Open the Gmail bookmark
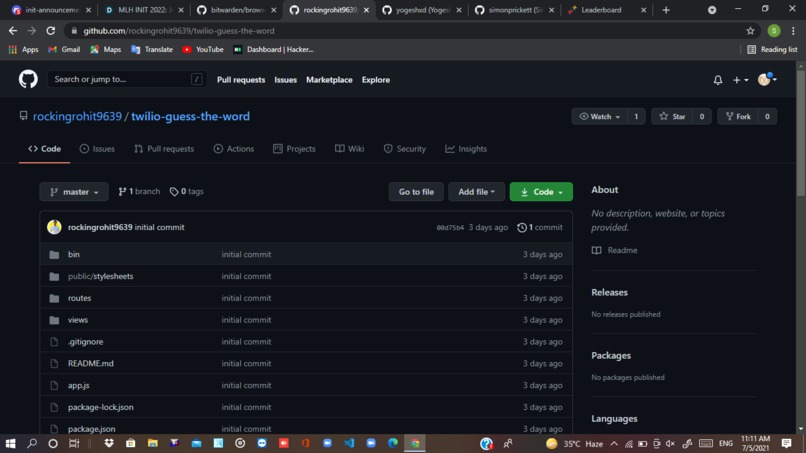This screenshot has width=806, height=453. [64, 49]
